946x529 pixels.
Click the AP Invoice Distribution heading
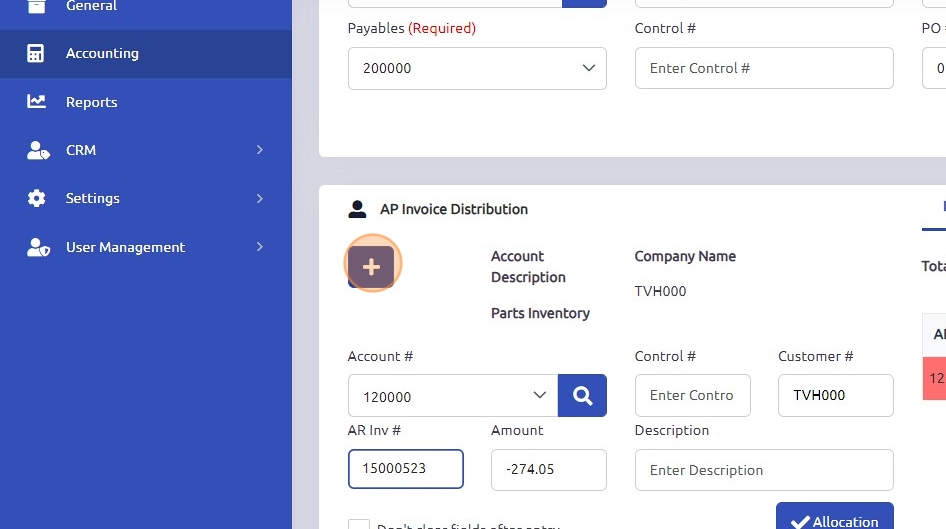tap(454, 209)
